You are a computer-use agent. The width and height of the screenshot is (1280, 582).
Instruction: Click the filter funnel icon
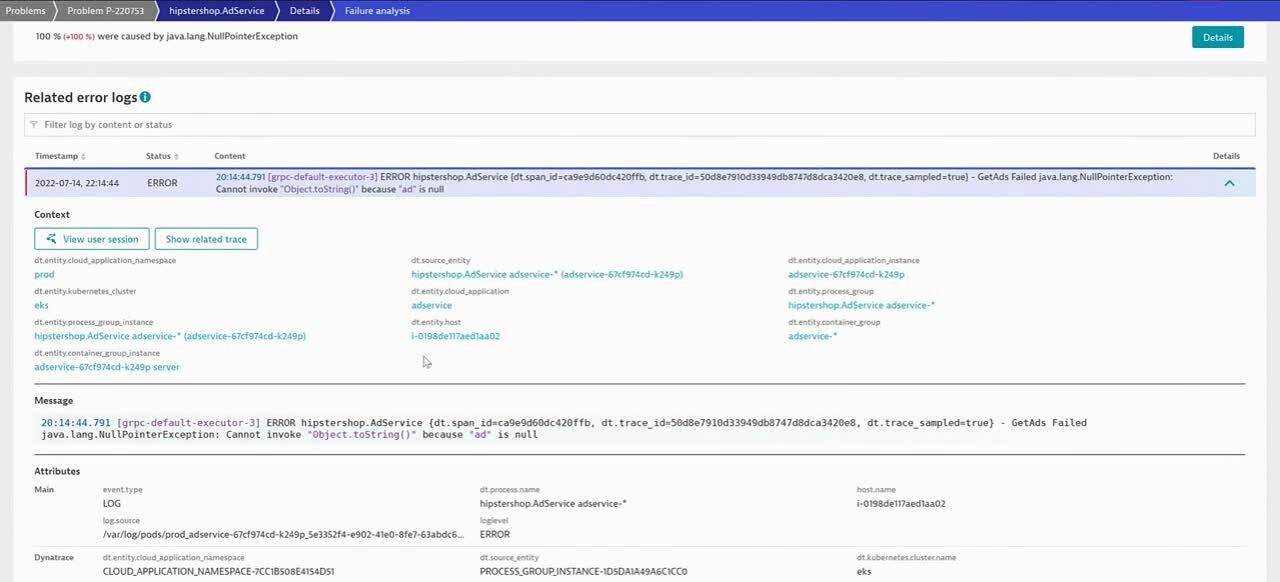35,125
